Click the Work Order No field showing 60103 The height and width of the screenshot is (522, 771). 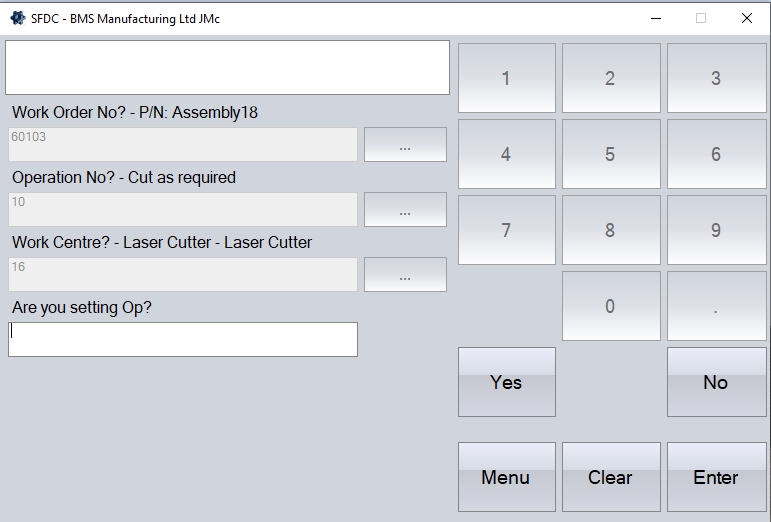(183, 145)
